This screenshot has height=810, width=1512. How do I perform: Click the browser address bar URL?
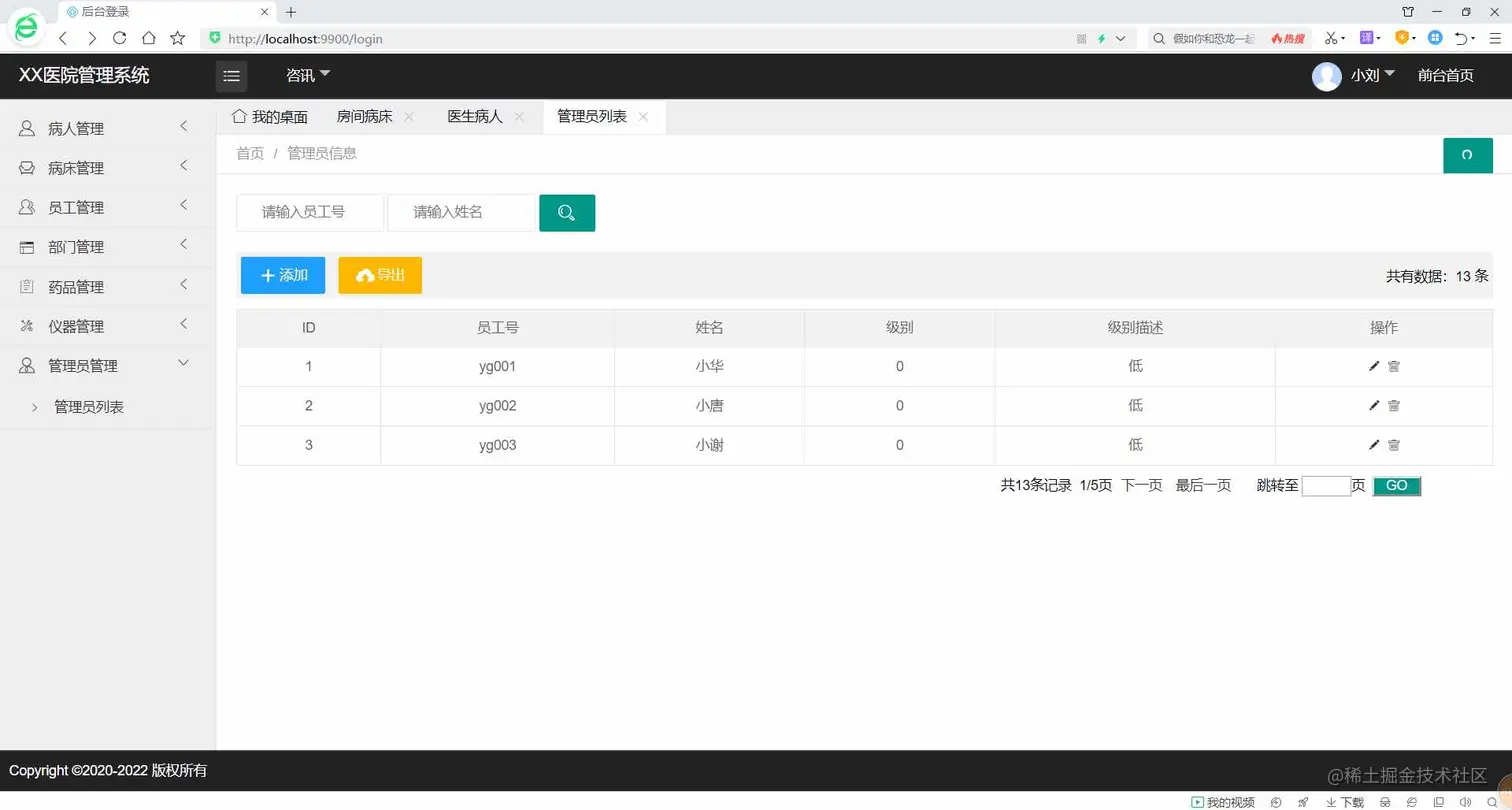click(x=305, y=39)
